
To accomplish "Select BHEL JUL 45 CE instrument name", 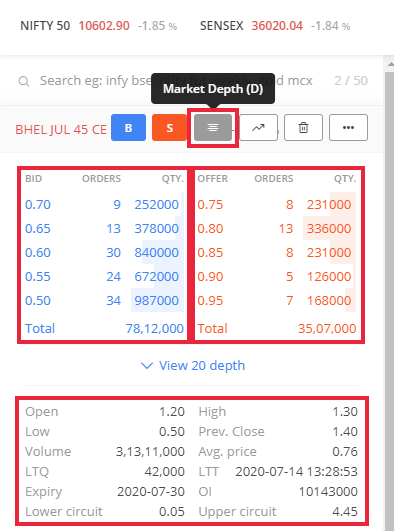I will pyautogui.click(x=61, y=130).
